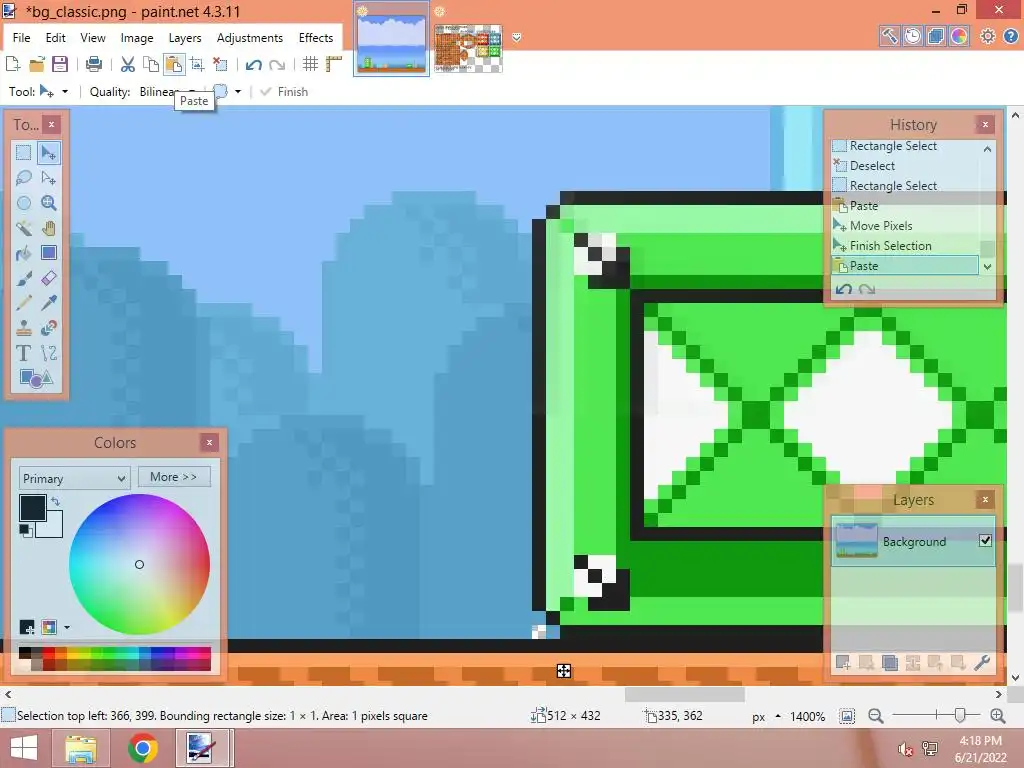1024x768 pixels.
Task: Select the Paintbrush tool
Action: [x=24, y=278]
